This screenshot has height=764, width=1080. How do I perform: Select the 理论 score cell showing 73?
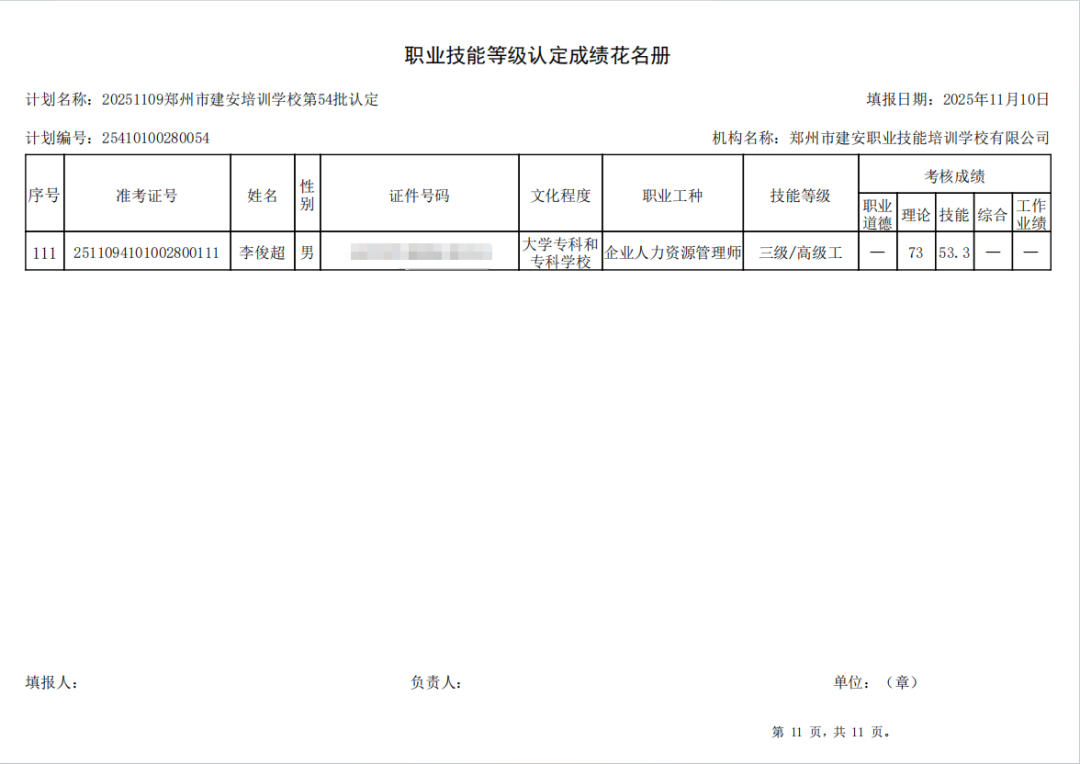point(915,253)
